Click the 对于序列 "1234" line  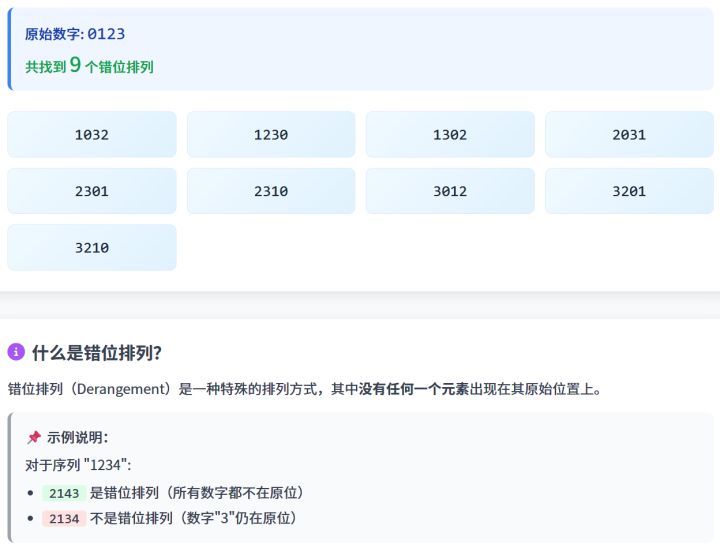tap(78, 465)
